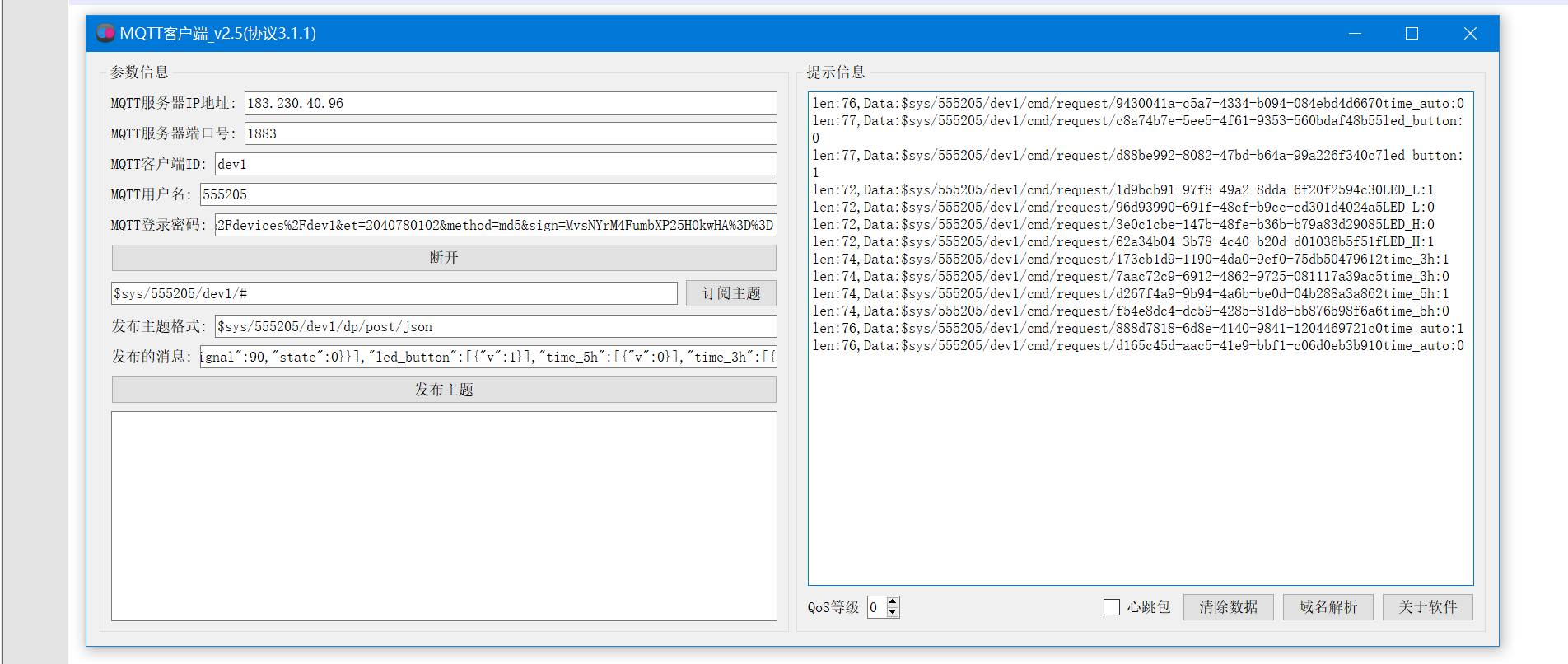Click log line containing d267f4a9 time_5h:1

point(1131,293)
